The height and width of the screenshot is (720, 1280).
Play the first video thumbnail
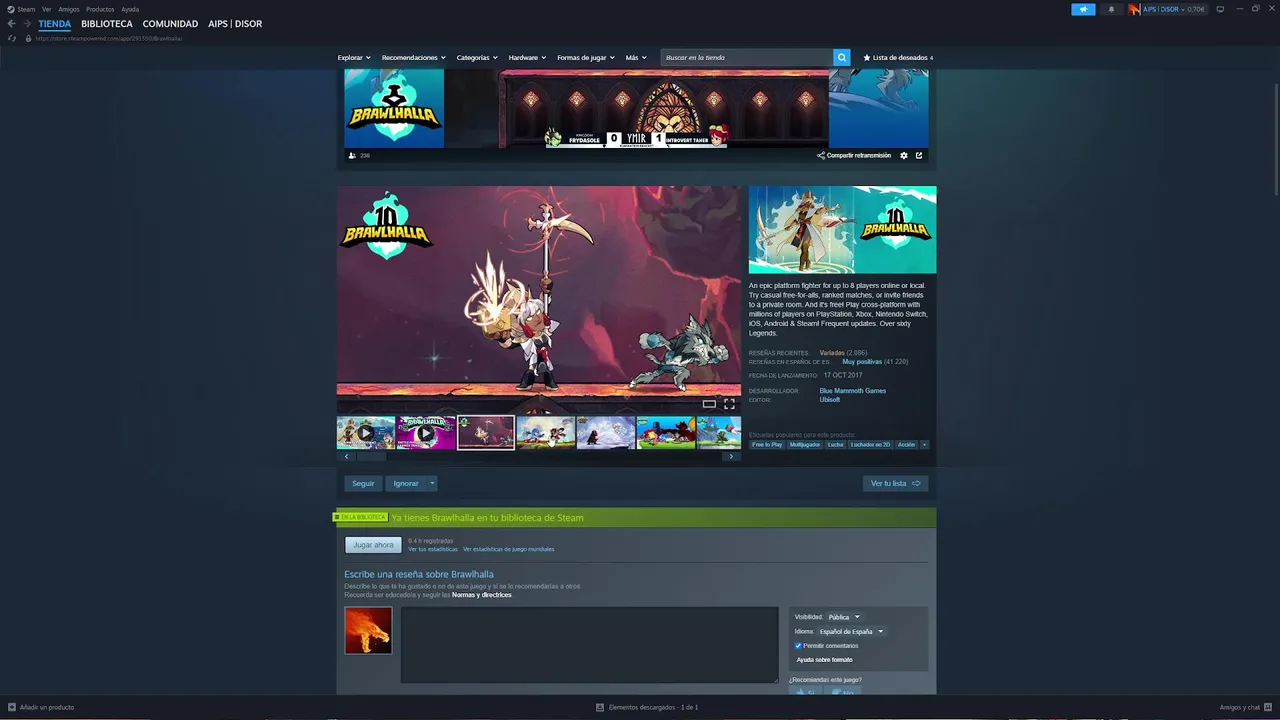pos(366,433)
